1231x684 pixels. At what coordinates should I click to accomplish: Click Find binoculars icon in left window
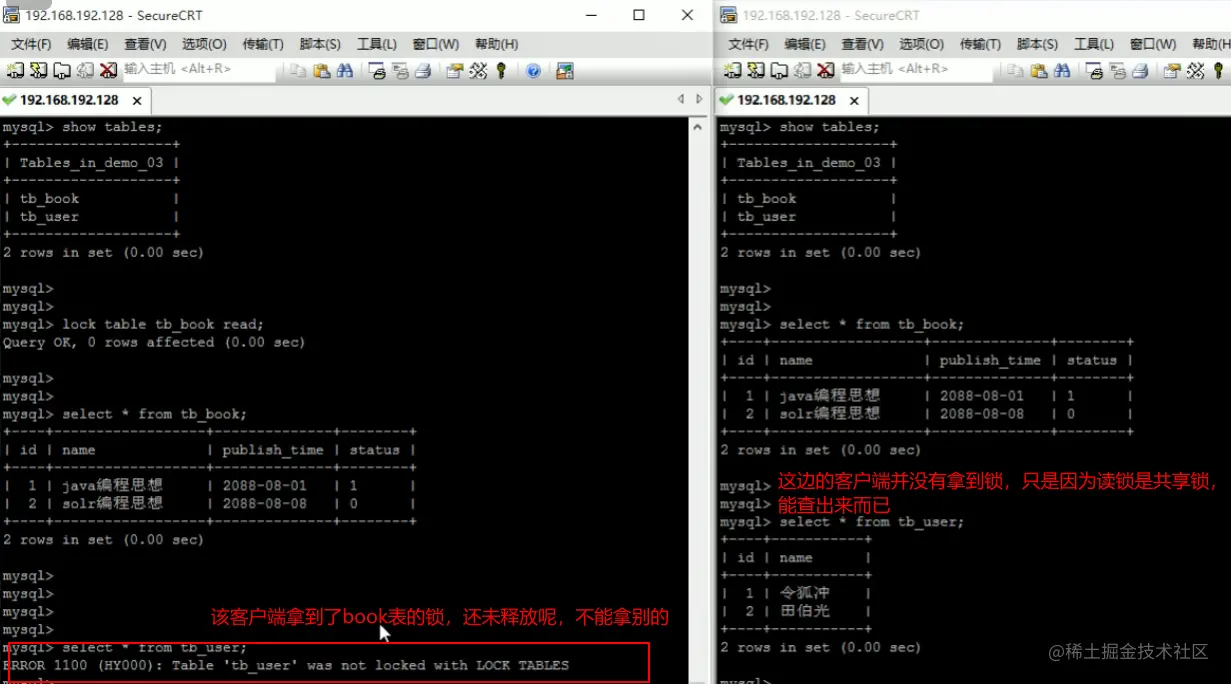[345, 70]
